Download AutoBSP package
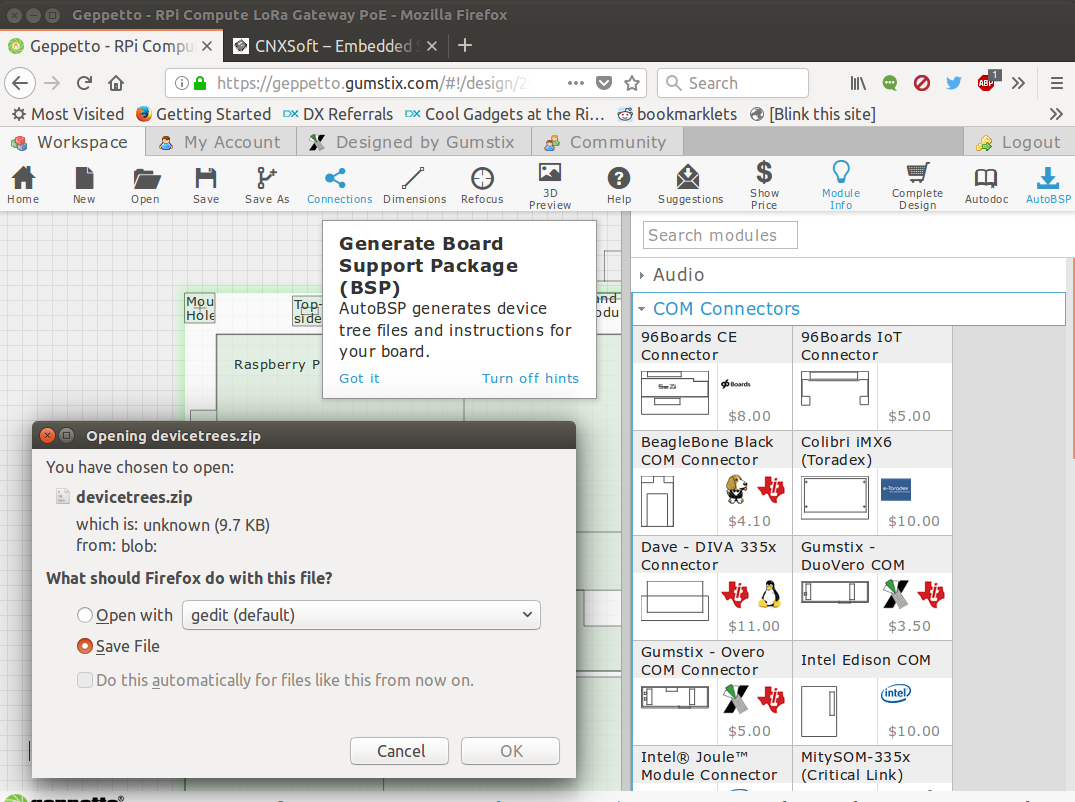The height and width of the screenshot is (802, 1075). coord(1048,185)
